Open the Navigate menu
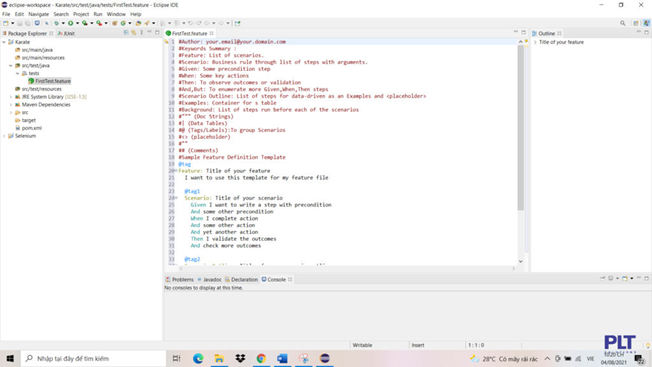Image resolution: width=652 pixels, height=367 pixels. coord(38,14)
